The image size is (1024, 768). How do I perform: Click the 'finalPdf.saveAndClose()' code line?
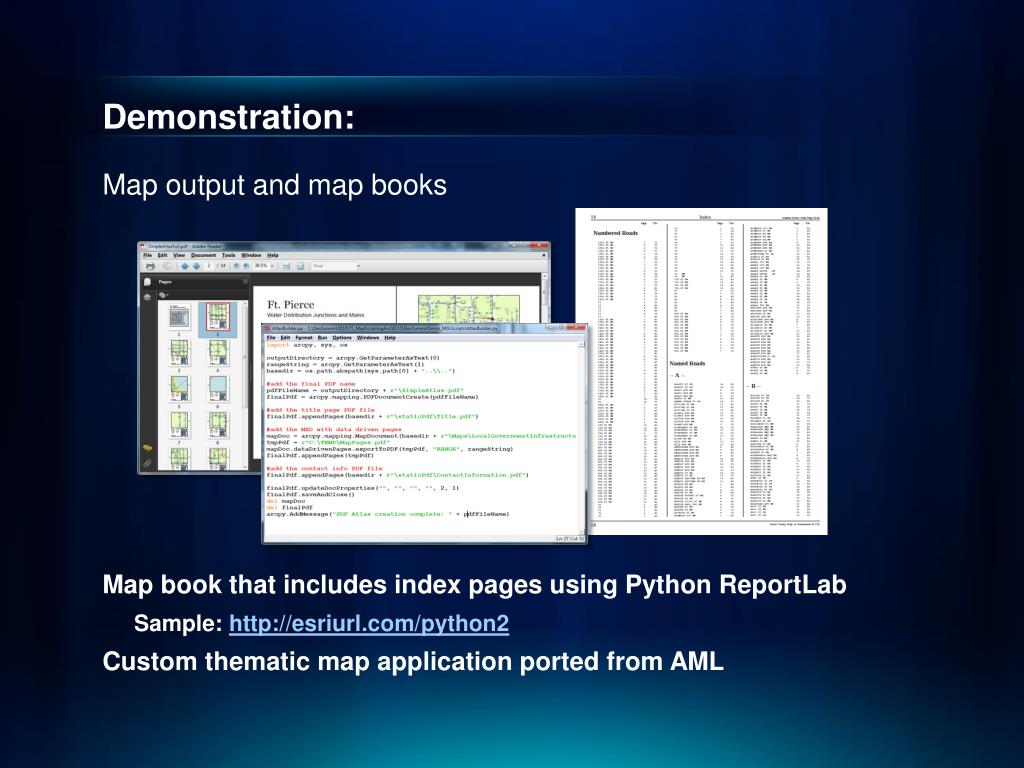point(310,494)
